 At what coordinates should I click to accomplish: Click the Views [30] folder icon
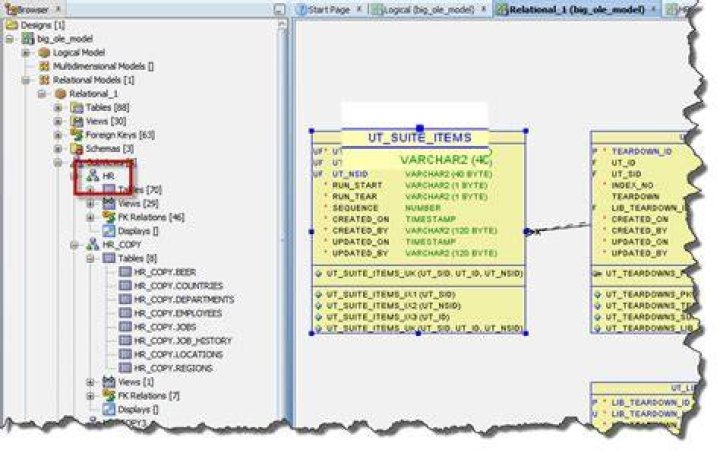tap(76, 121)
